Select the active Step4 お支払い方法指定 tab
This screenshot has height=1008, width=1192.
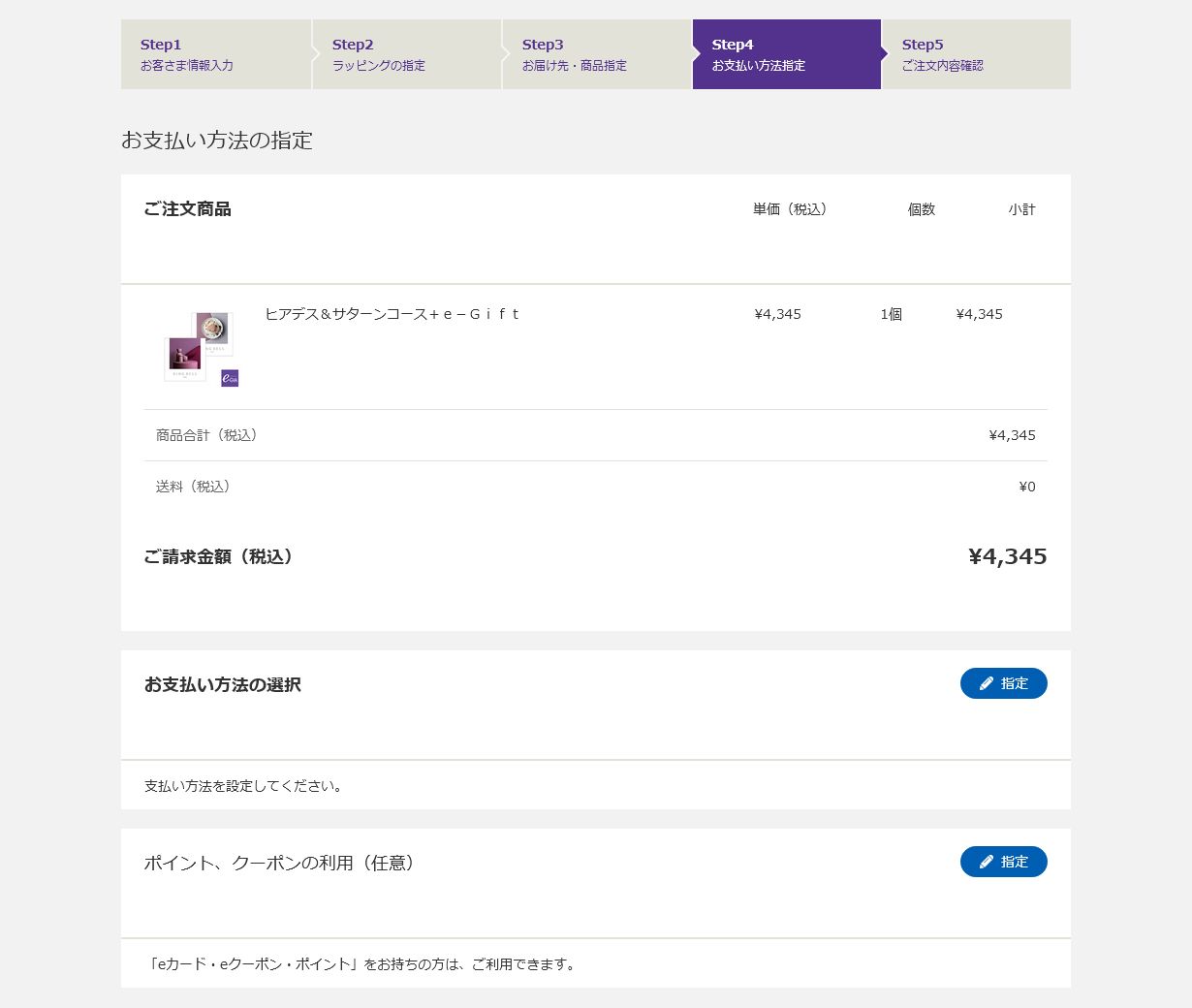787,54
